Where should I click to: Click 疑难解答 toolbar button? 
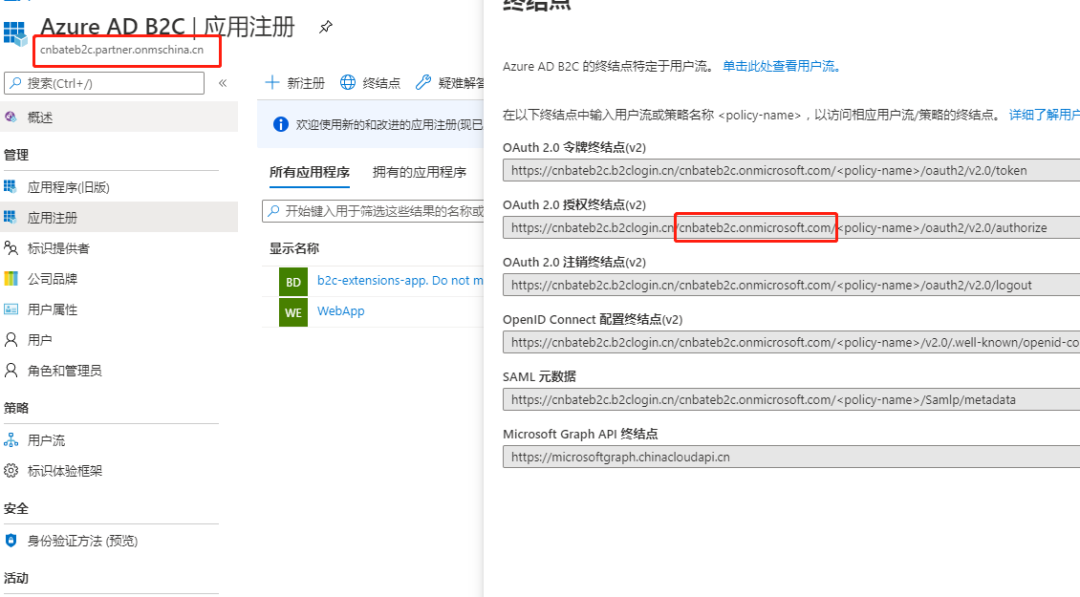(x=450, y=83)
